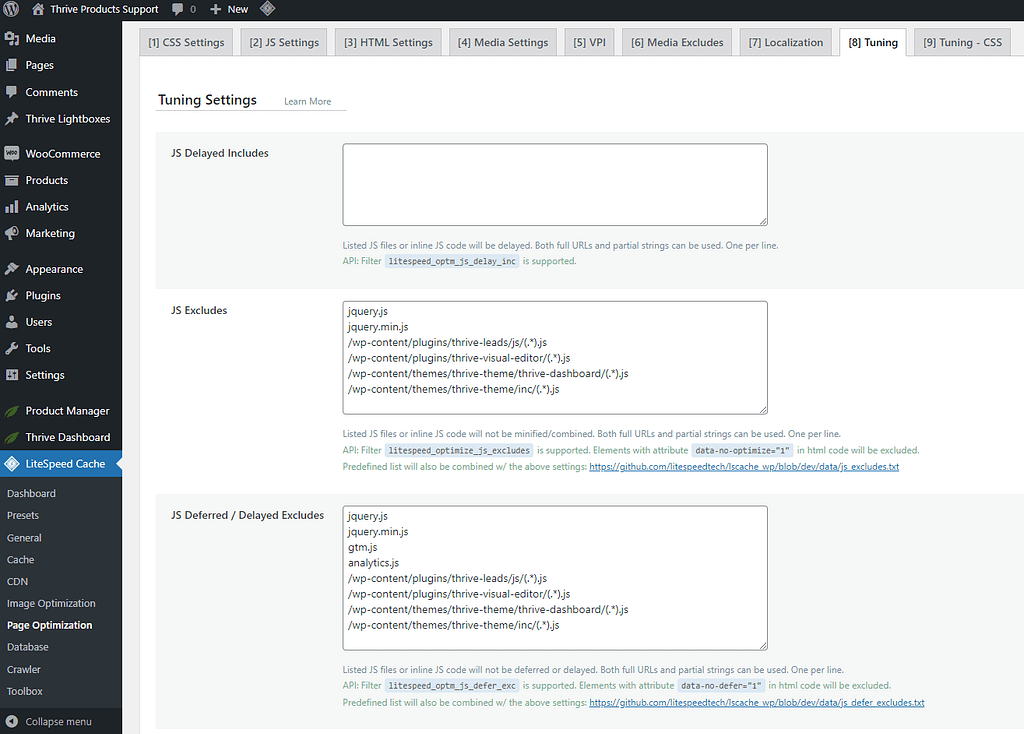
Task: Click the WordPress logo icon
Action: tap(11, 9)
